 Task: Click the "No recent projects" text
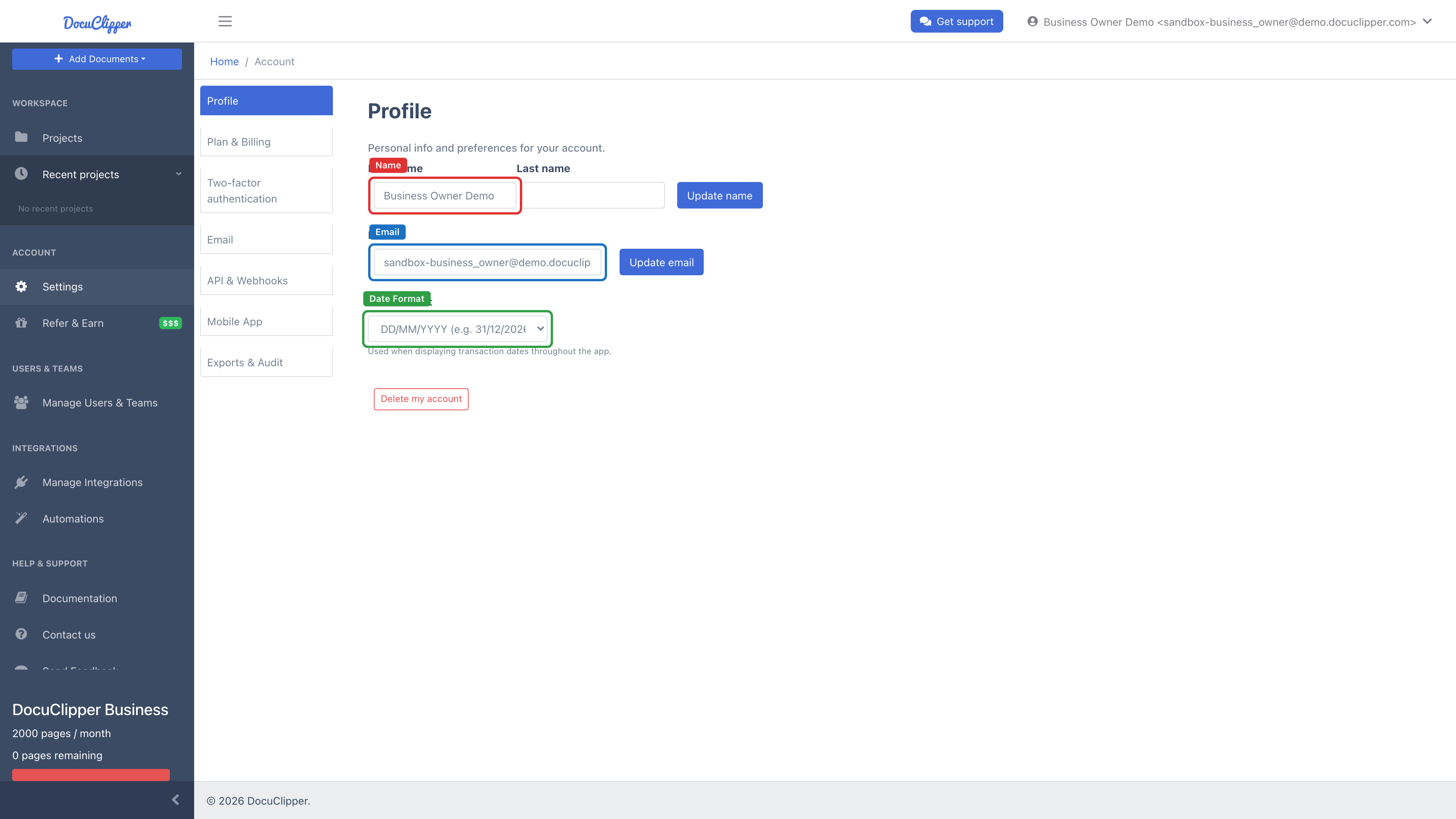(x=55, y=209)
